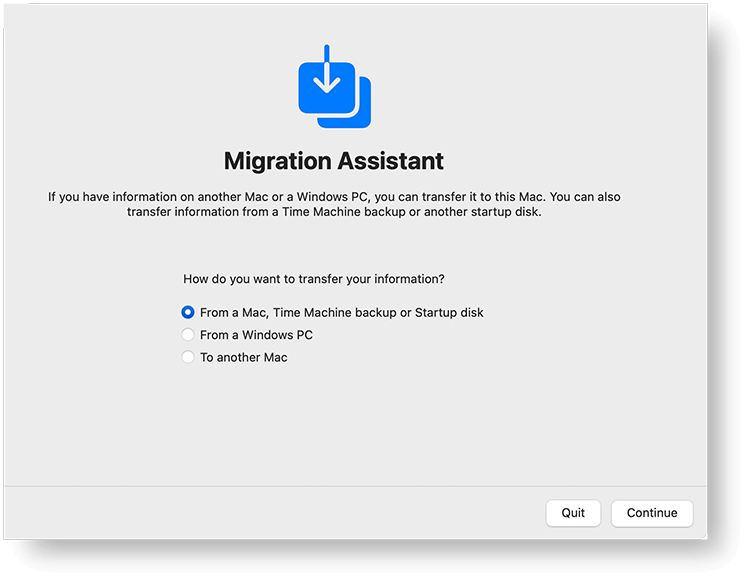This screenshot has height=582, width=750.
Task: Click the blue Migration Assistant app icon
Action: (x=334, y=87)
